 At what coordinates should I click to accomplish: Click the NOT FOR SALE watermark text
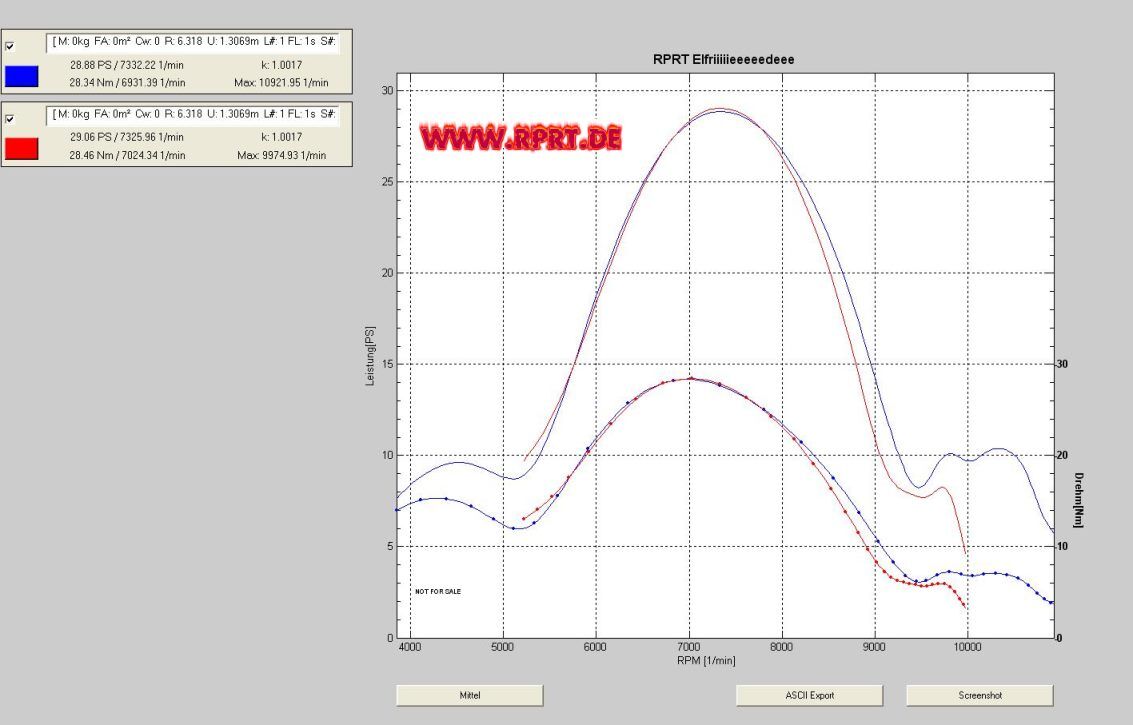coord(438,591)
